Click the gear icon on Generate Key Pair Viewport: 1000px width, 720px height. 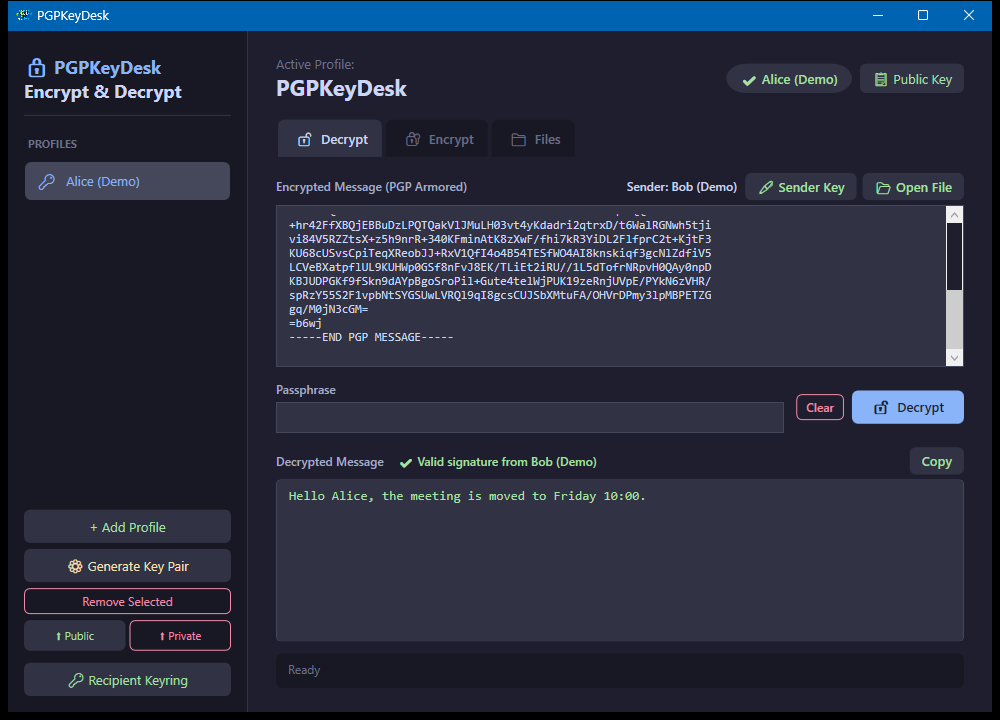click(x=75, y=566)
